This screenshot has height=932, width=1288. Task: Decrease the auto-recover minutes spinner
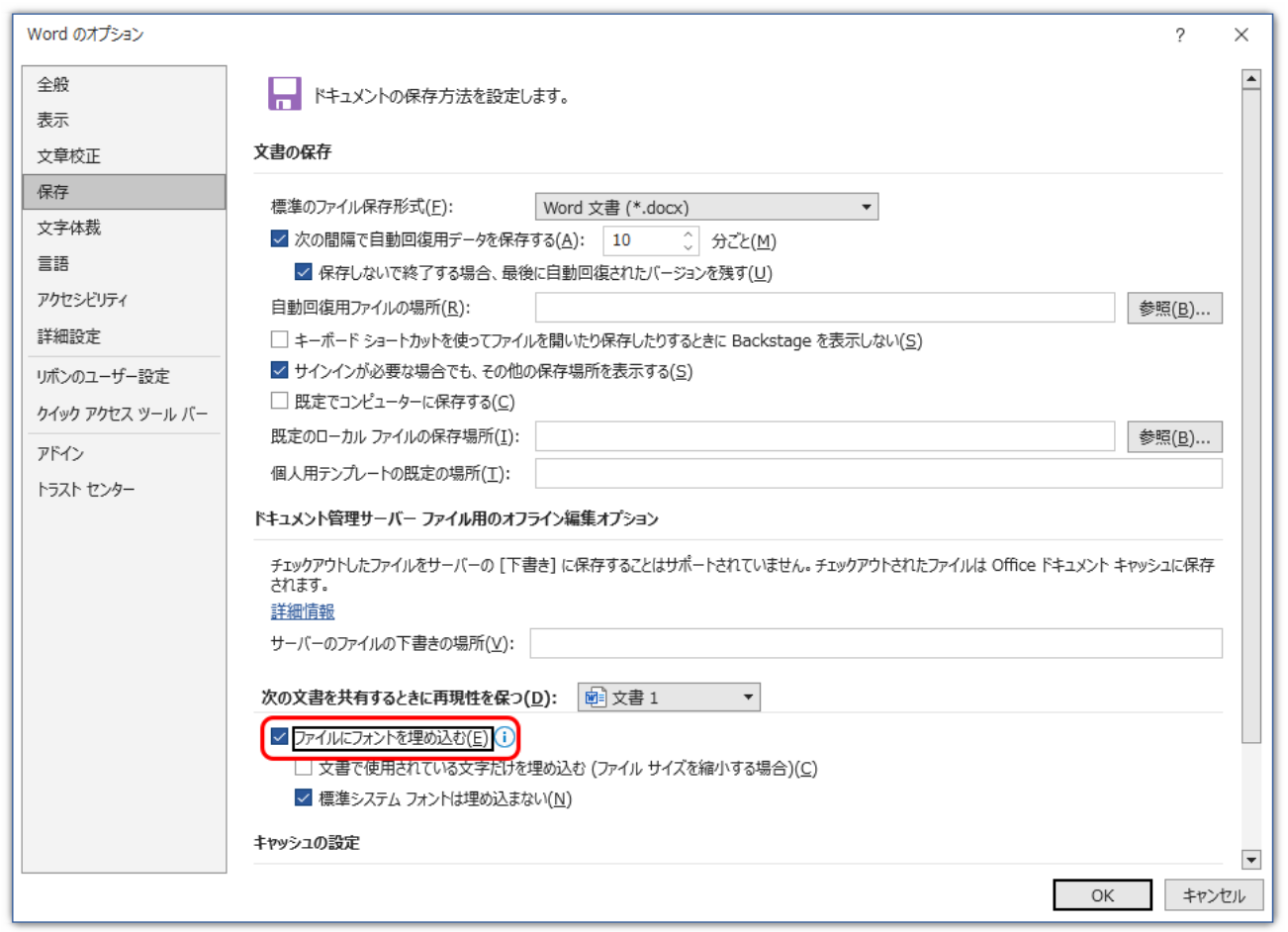(689, 247)
